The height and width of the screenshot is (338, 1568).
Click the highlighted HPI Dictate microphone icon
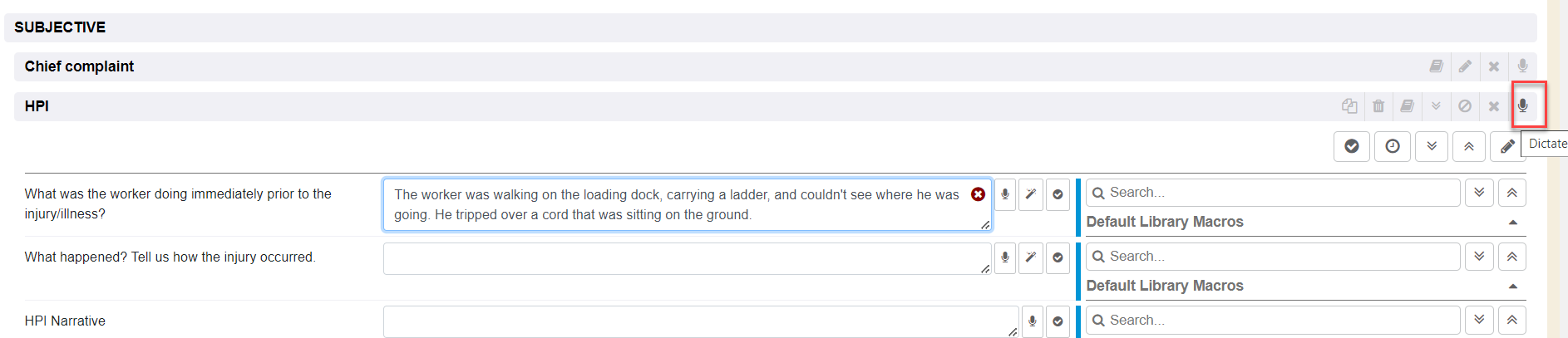1522,105
